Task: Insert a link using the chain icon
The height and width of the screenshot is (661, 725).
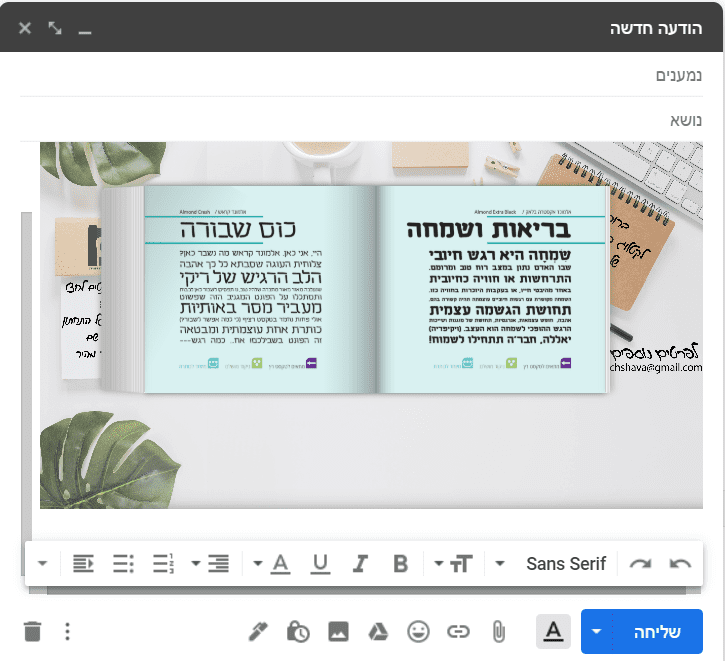Action: point(458,631)
